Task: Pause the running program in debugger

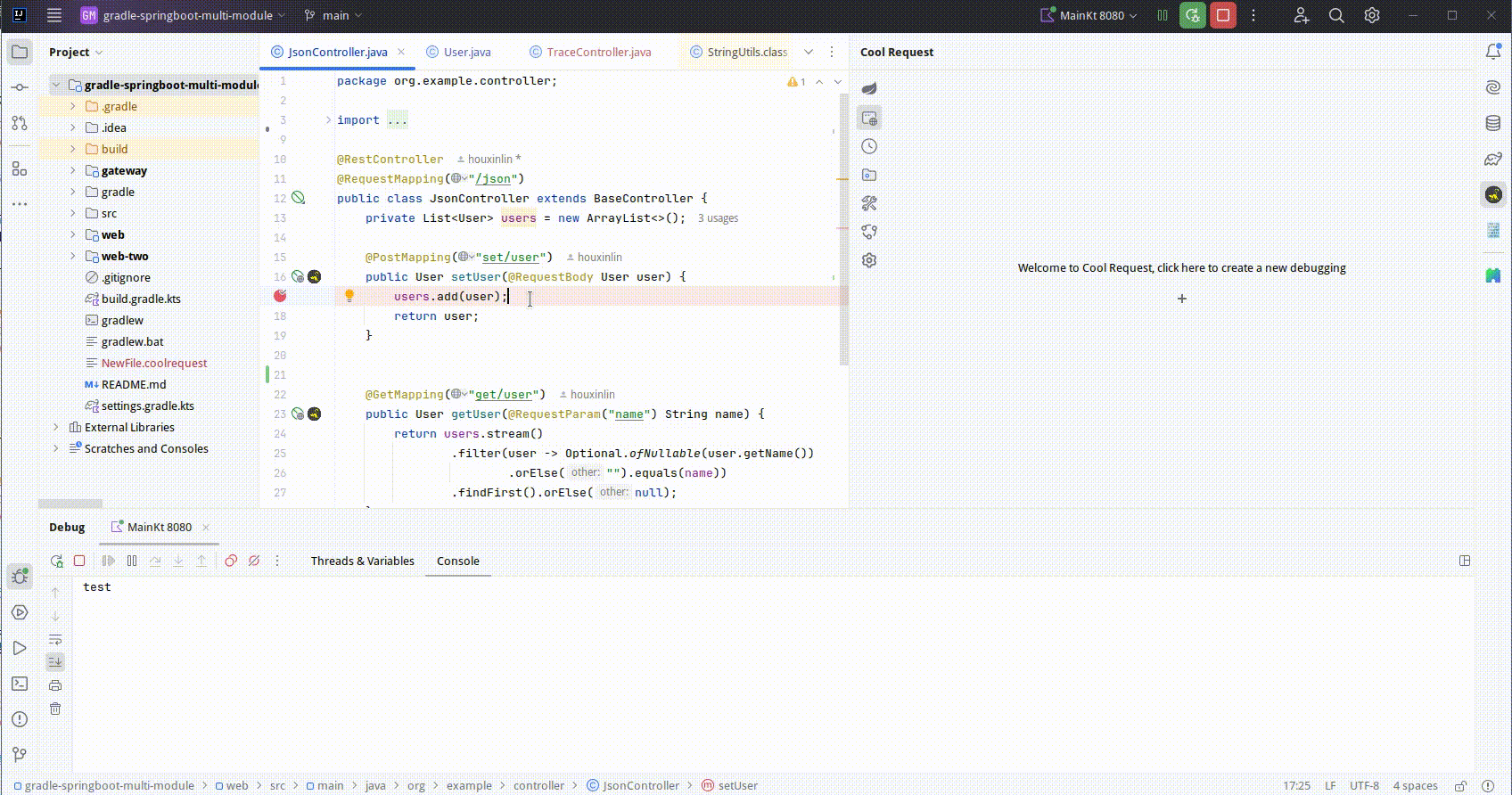Action: click(x=132, y=561)
